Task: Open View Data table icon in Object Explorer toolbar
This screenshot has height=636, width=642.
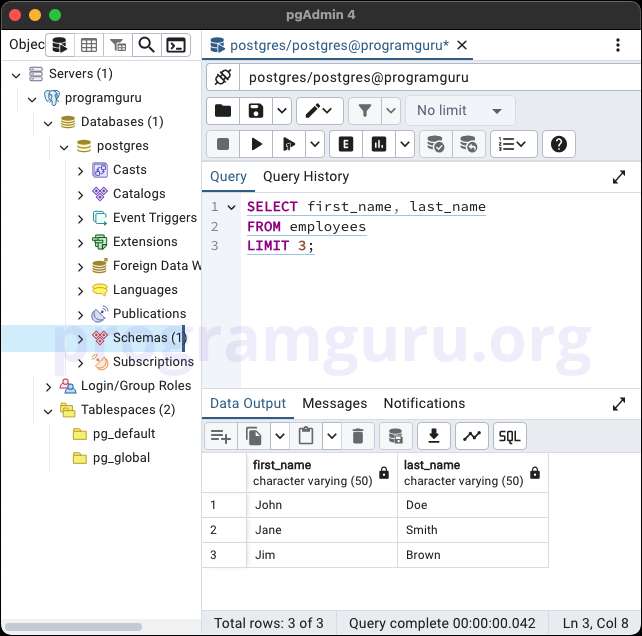Action: click(x=89, y=45)
